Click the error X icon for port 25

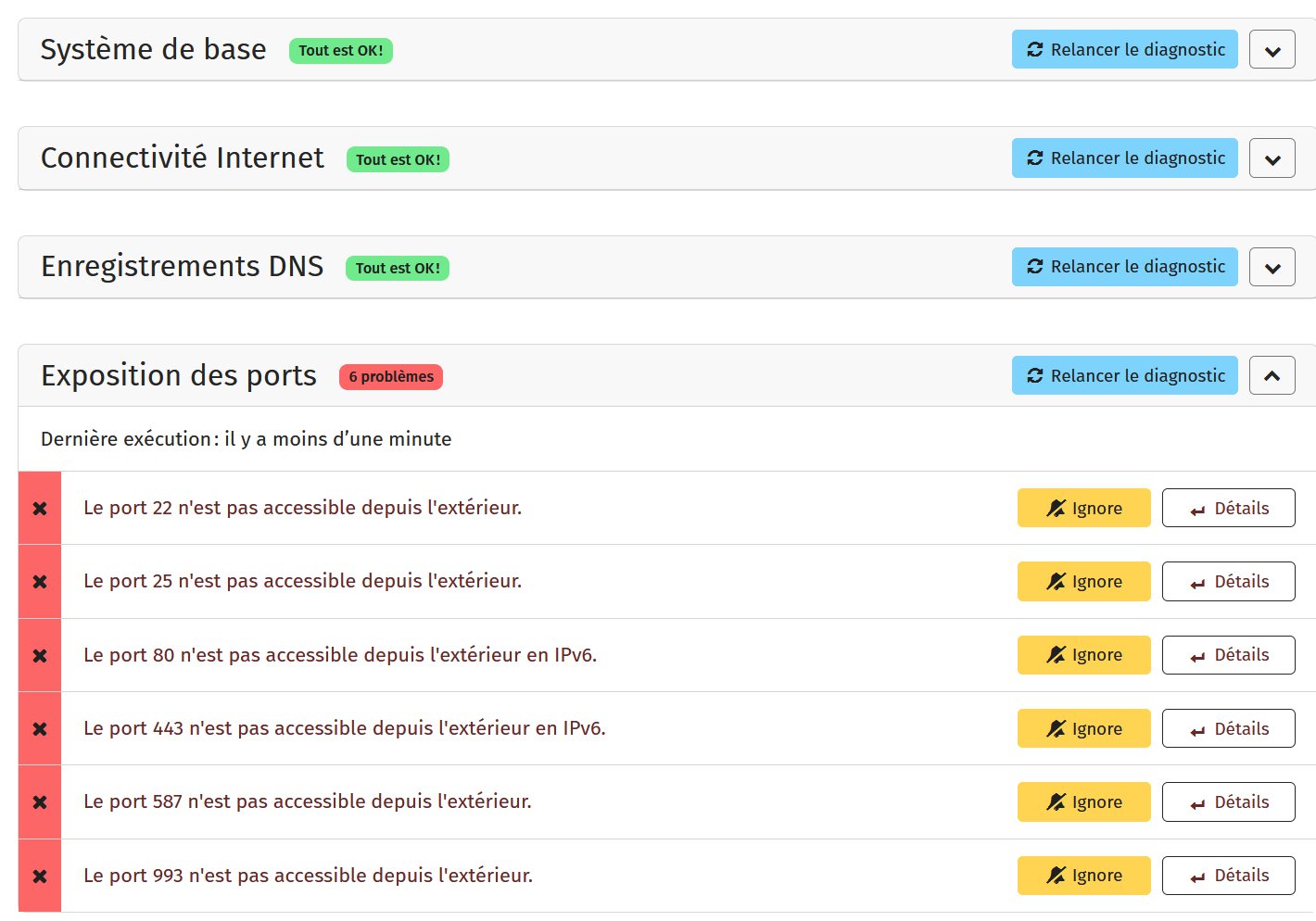[x=40, y=582]
